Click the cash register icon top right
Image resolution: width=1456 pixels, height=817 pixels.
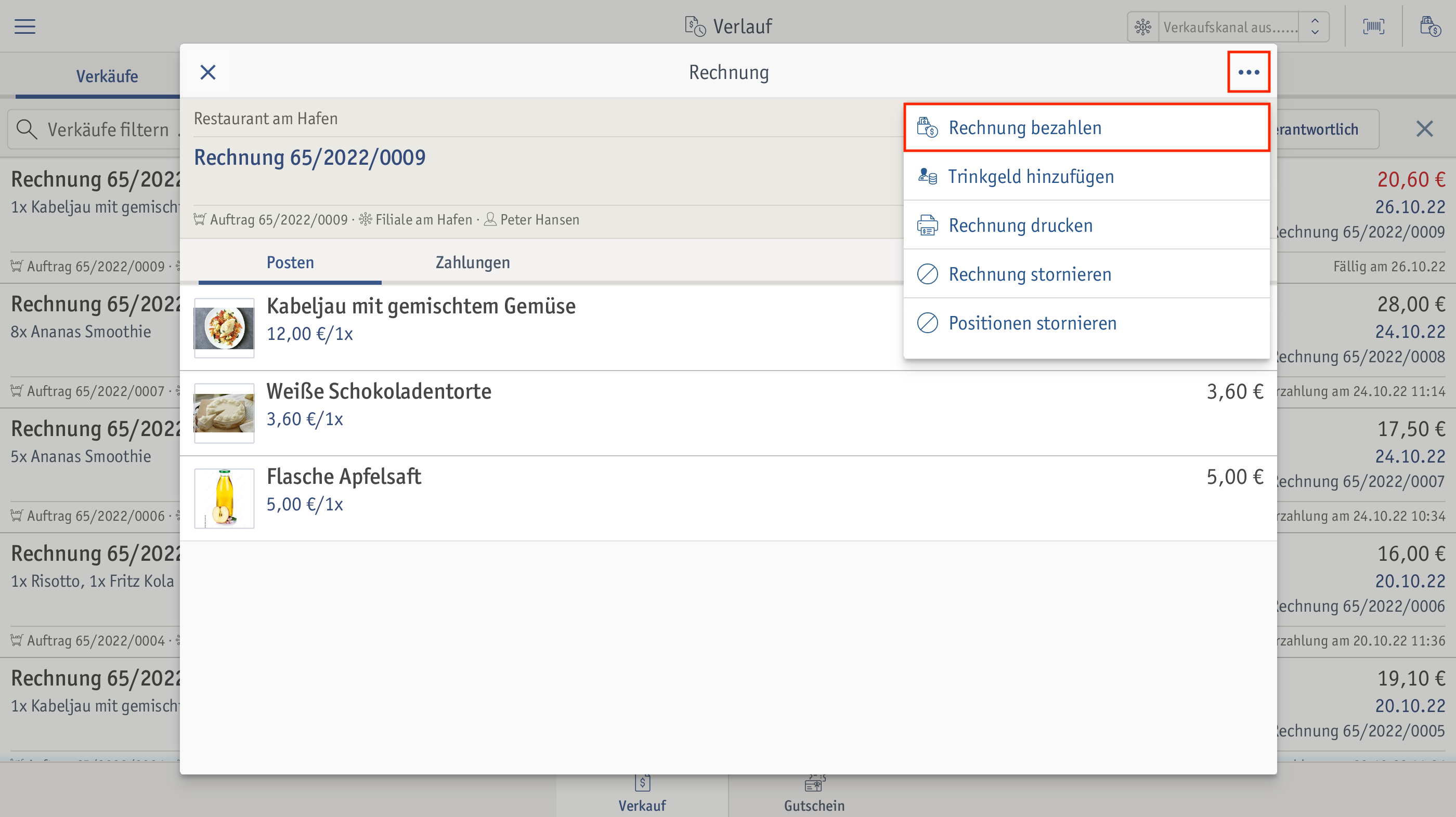point(1430,27)
